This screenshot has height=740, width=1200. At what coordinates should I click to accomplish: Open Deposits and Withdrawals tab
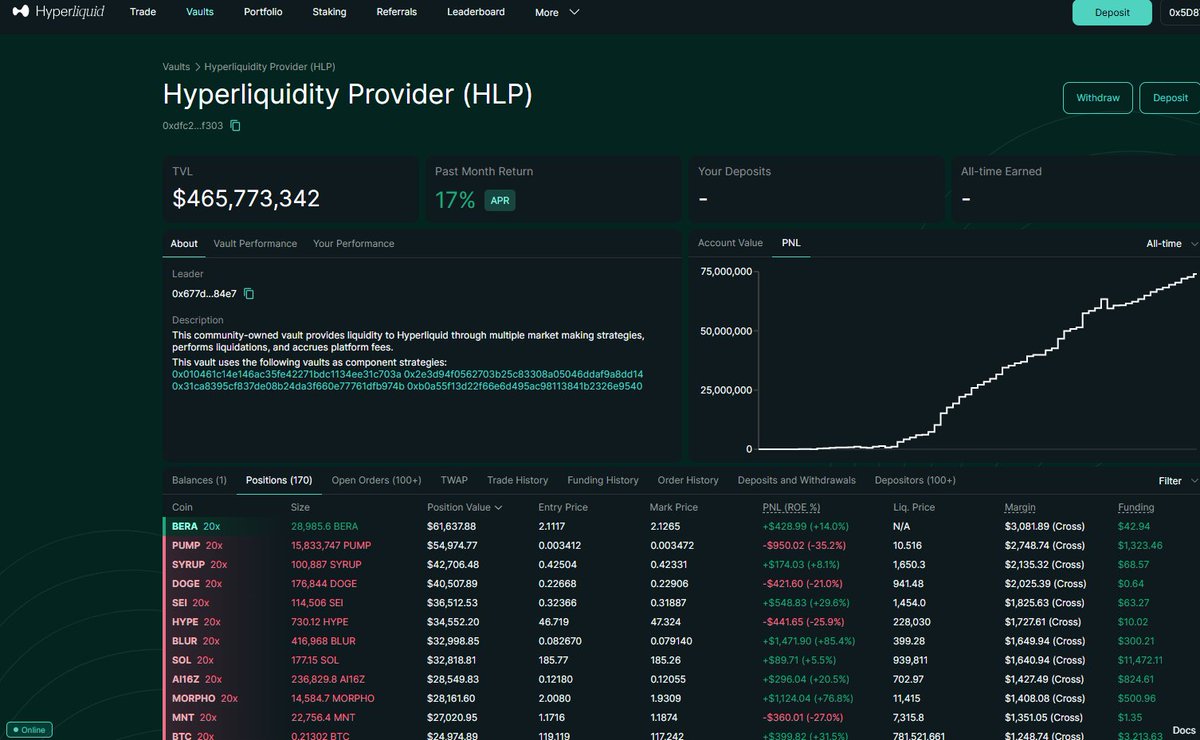[796, 480]
